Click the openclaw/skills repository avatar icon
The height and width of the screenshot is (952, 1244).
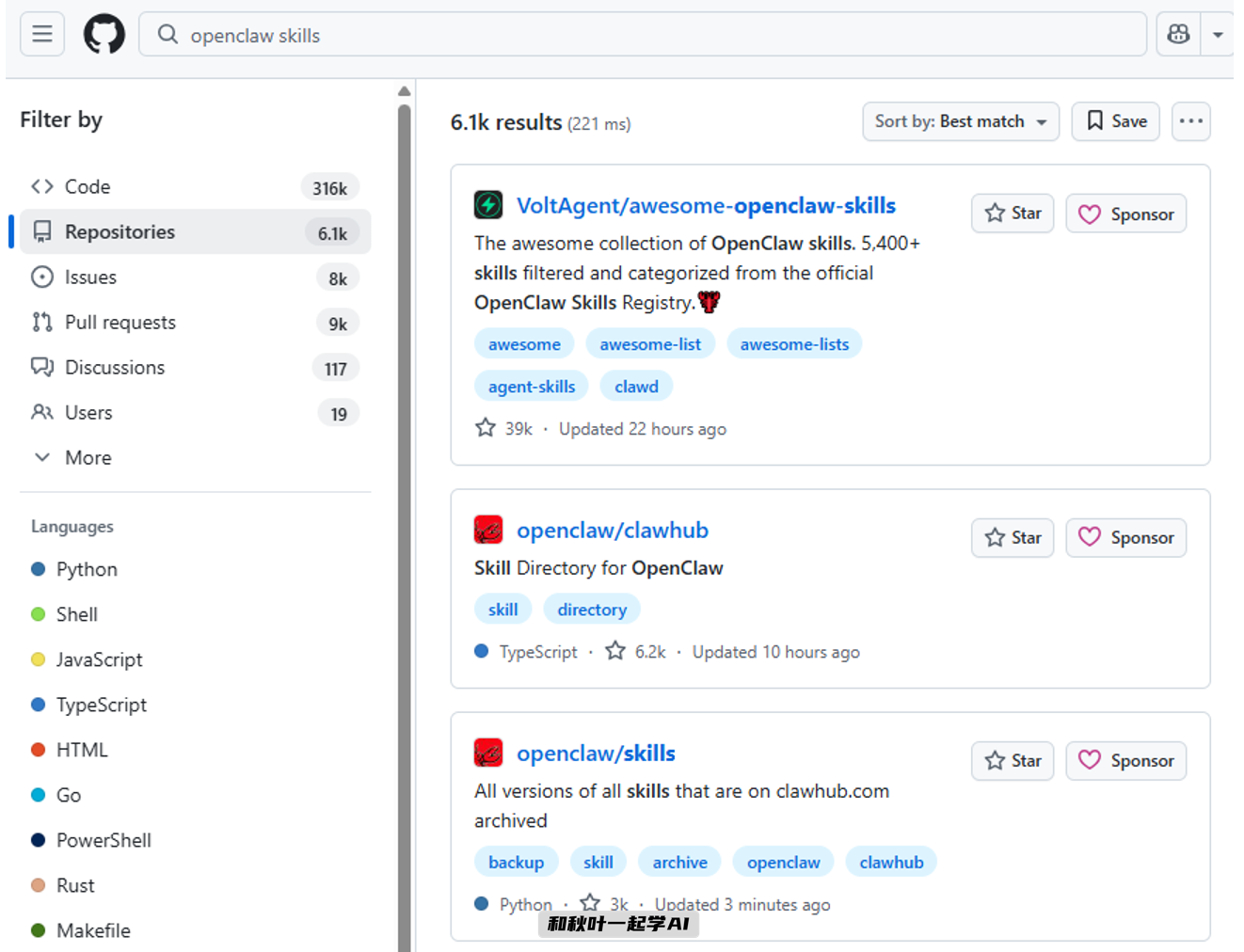tap(487, 753)
